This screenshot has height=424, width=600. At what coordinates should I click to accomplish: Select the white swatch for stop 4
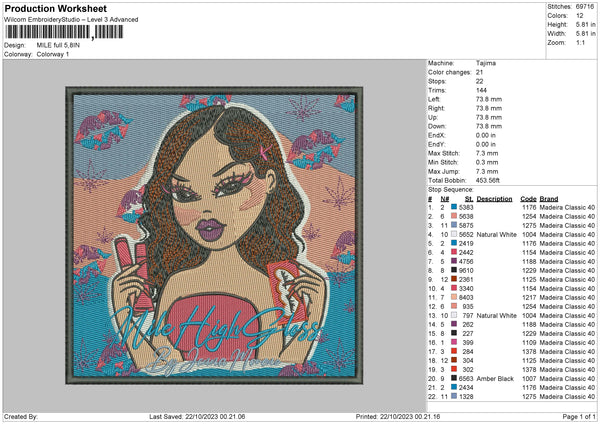point(454,234)
